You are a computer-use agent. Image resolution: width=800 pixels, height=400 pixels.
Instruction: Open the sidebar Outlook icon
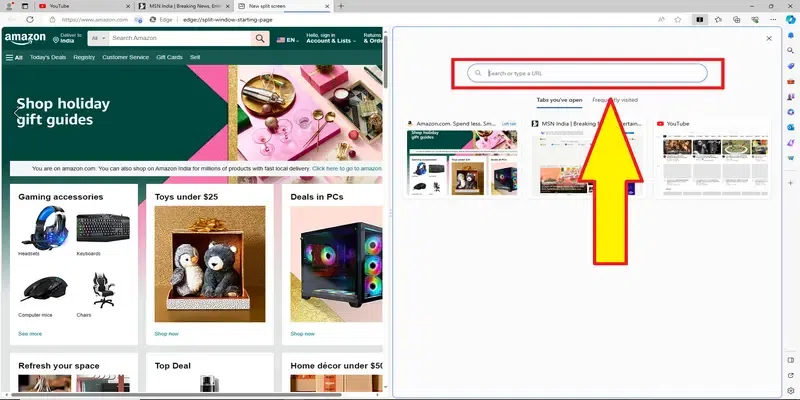pyautogui.click(x=791, y=127)
